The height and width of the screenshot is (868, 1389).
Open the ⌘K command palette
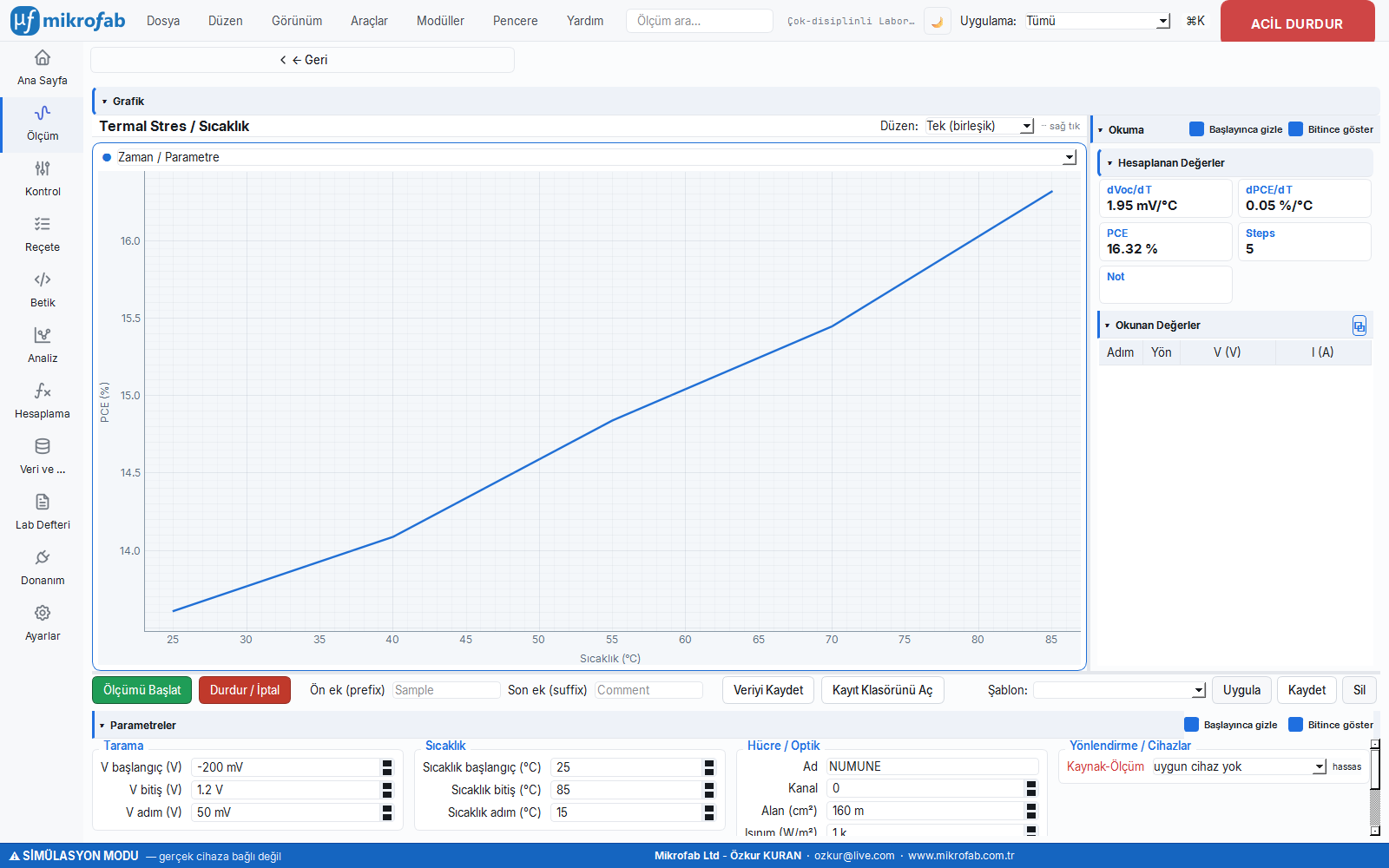pyautogui.click(x=1195, y=21)
